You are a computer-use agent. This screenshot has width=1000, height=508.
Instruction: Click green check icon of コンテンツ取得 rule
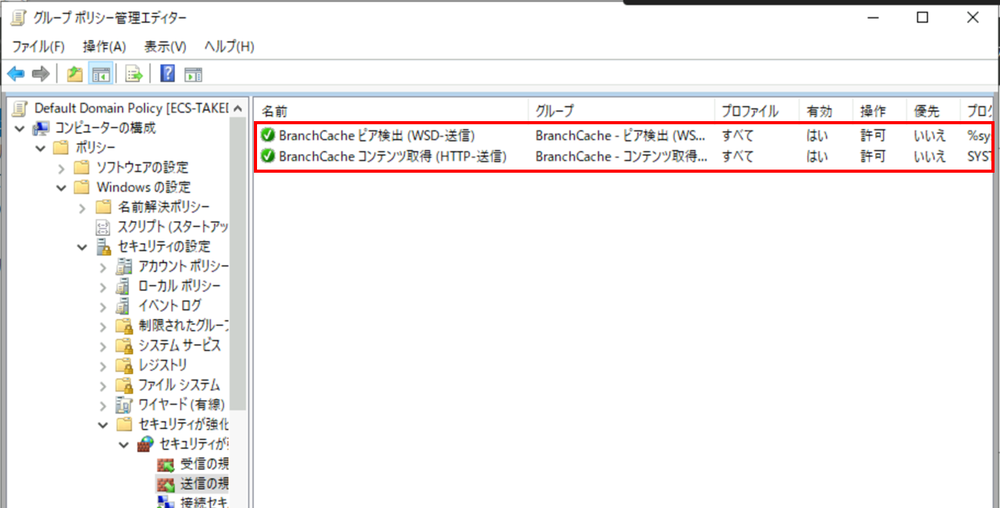[268, 156]
